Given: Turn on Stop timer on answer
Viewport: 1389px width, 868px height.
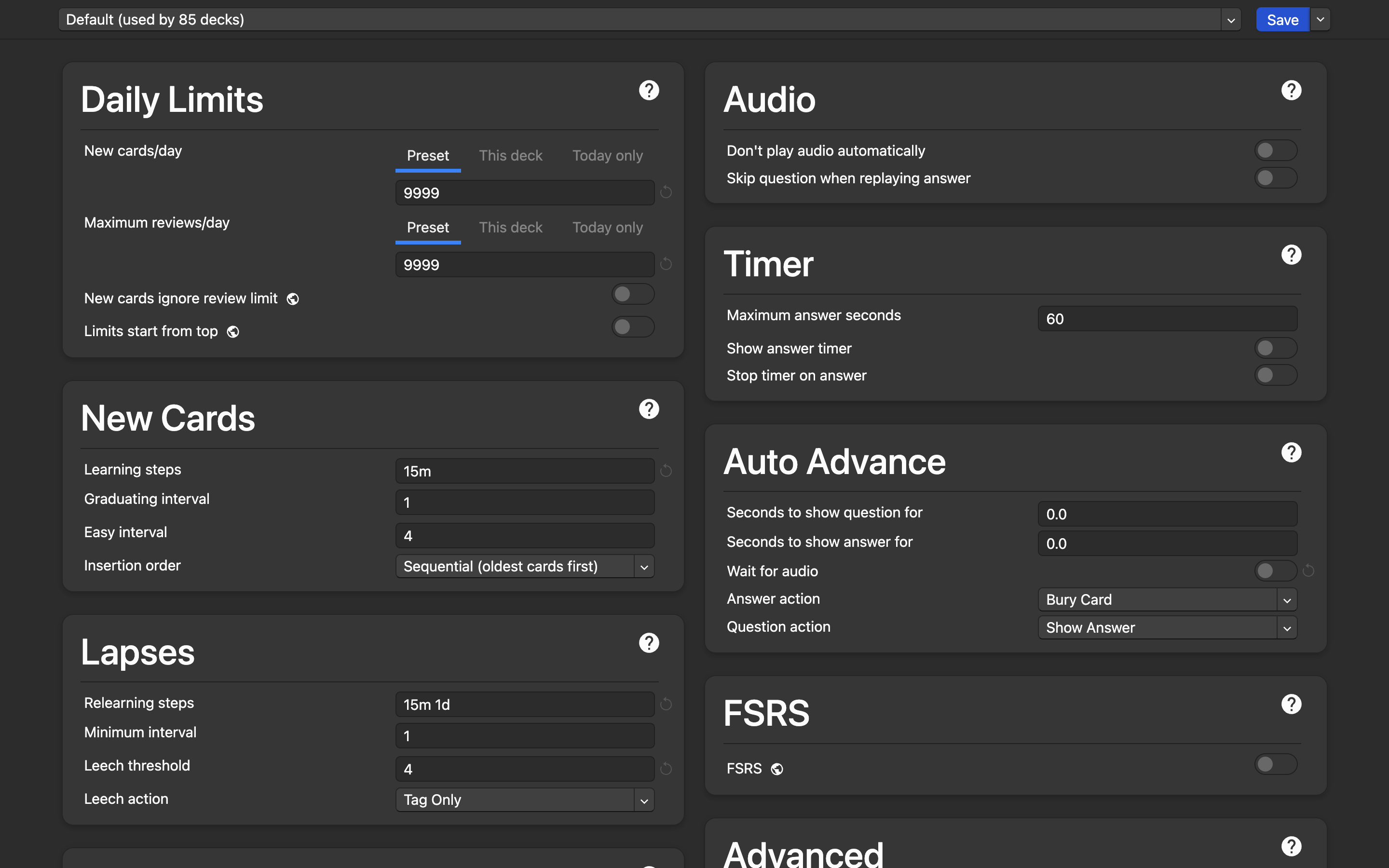Looking at the screenshot, I should 1275,376.
